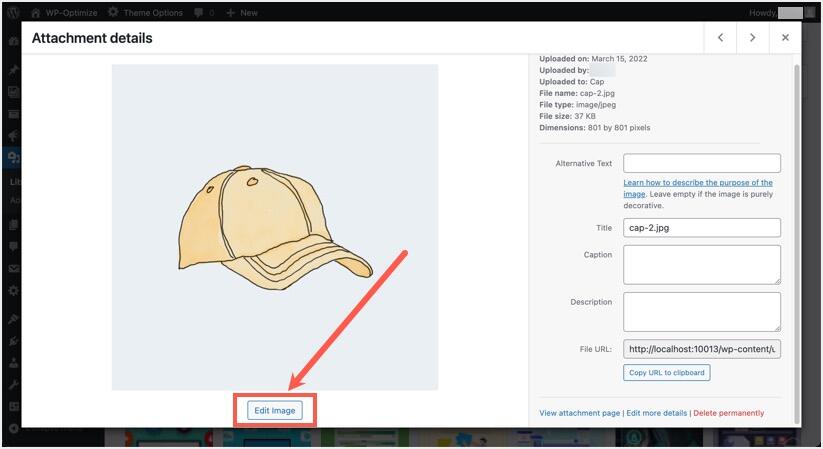Viewport: 823px width, 449px height.
Task: Go to next attachment with right chevron
Action: (752, 37)
